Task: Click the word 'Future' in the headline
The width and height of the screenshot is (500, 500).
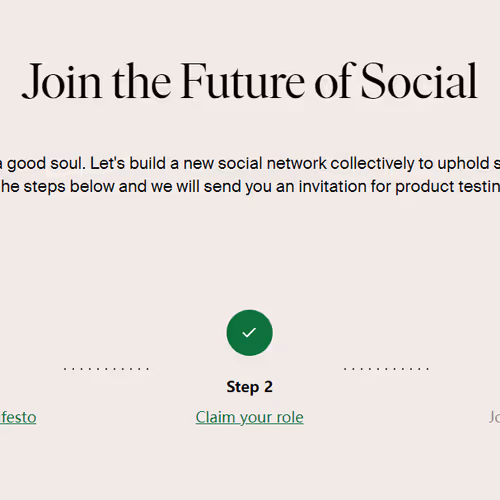Action: pos(243,82)
